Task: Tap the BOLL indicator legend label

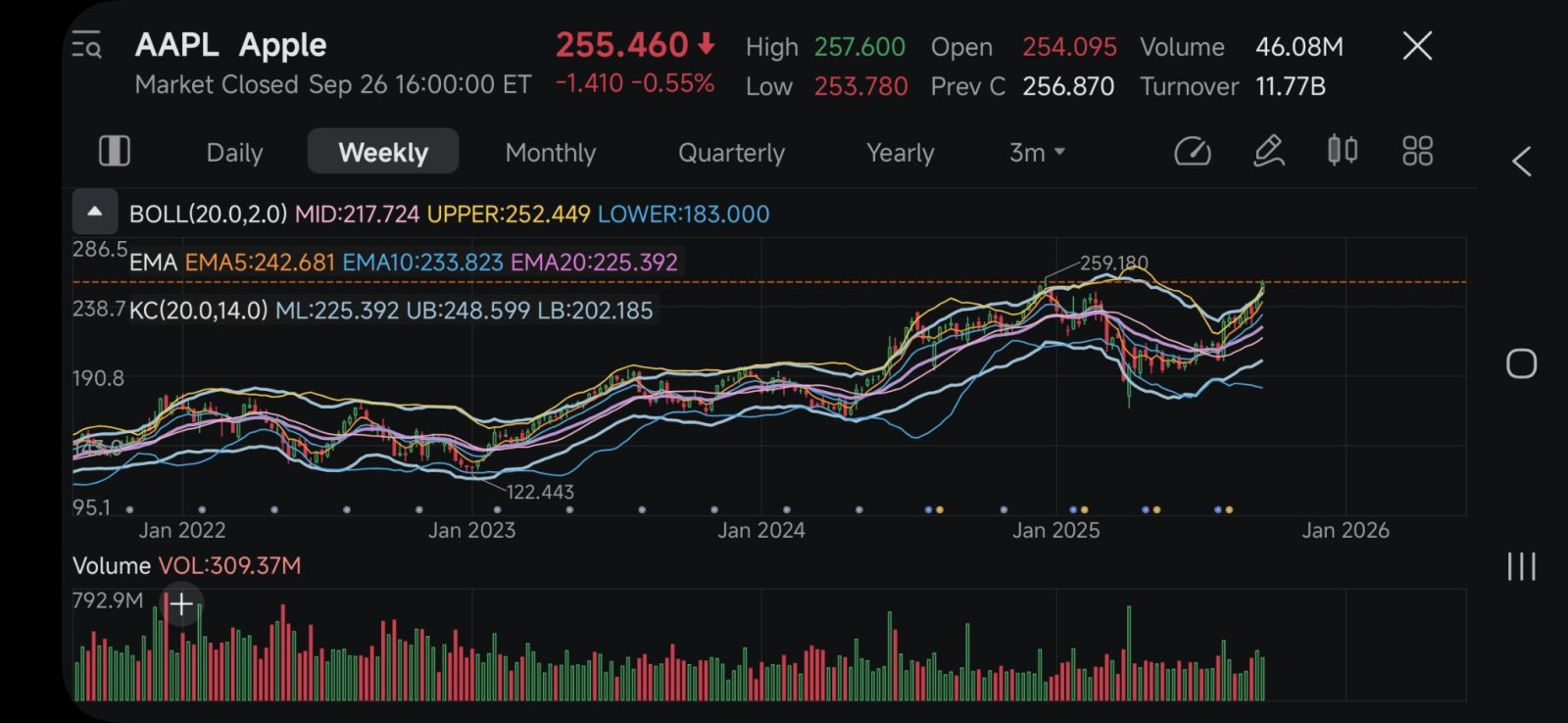Action: point(208,214)
